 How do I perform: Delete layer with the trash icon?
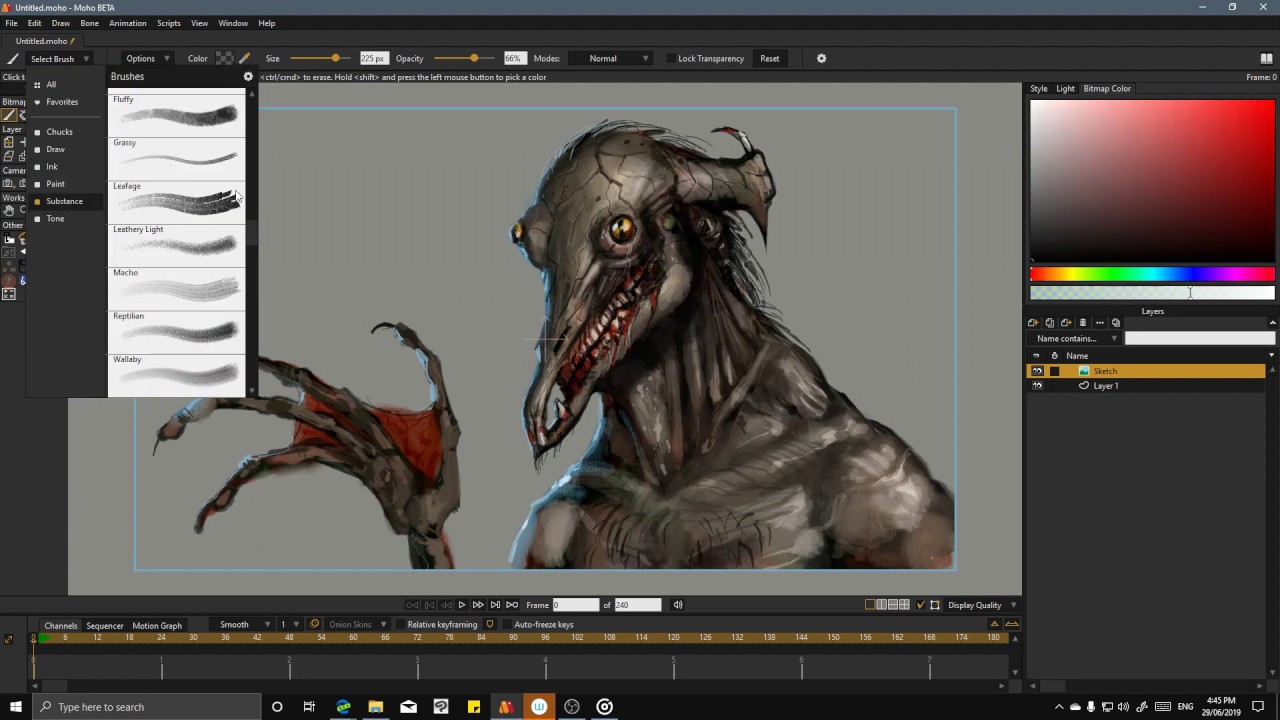pyautogui.click(x=1083, y=323)
